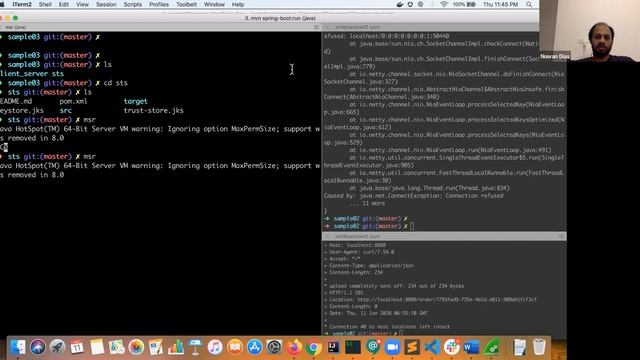
Task: Launch Firefox from the dock
Action: coord(294,347)
